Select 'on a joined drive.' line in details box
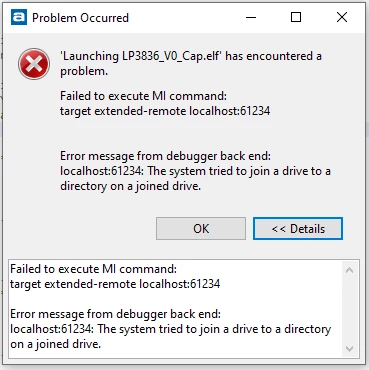369x370 pixels. point(55,344)
